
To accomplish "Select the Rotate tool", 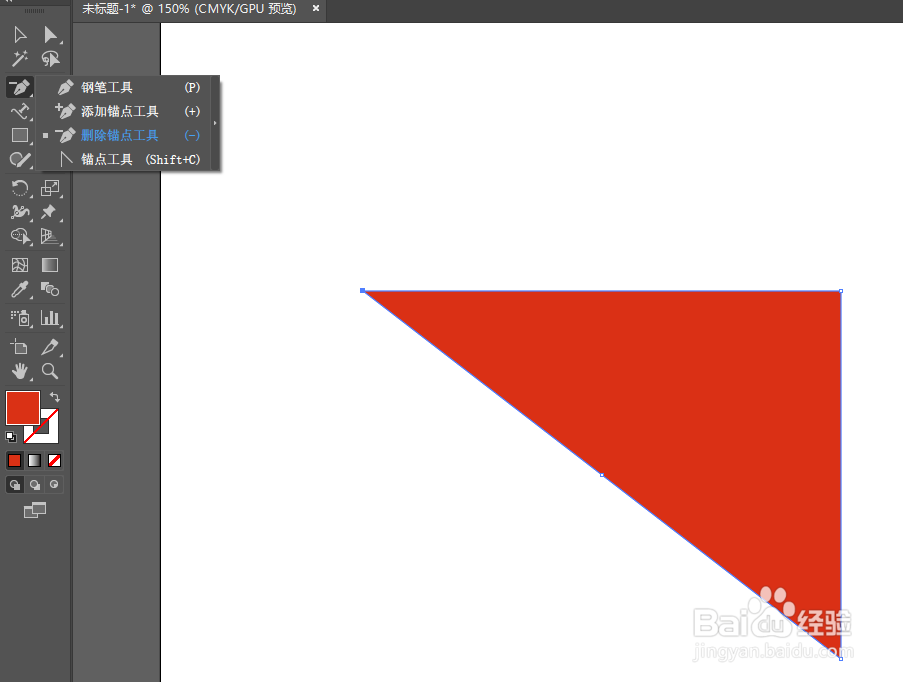I will (20, 188).
